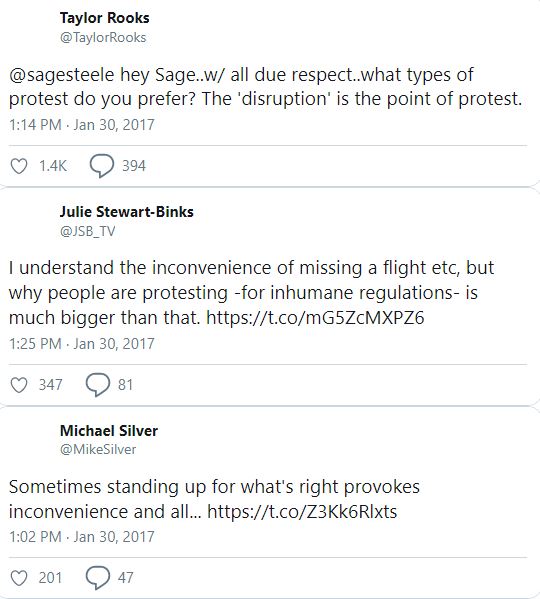Open Taylor Rooks profile name
Image resolution: width=540 pixels, height=599 pixels.
104,18
